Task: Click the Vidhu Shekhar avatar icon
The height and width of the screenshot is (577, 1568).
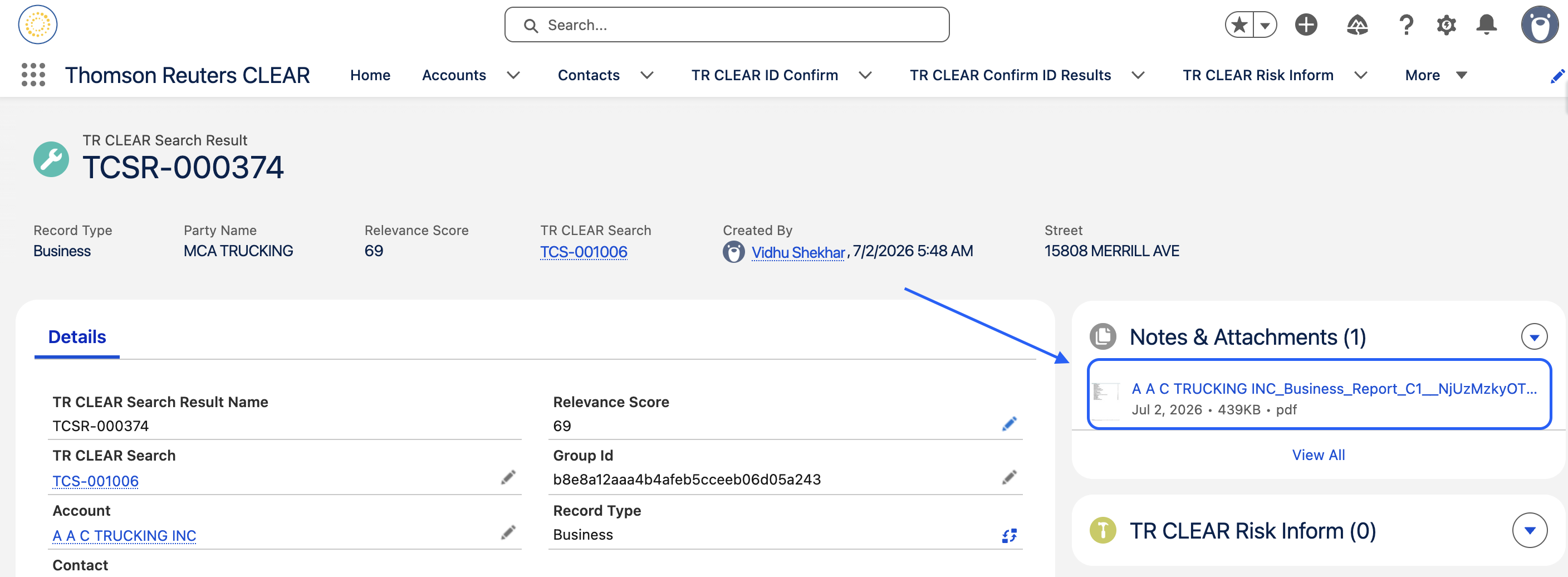Action: (733, 252)
